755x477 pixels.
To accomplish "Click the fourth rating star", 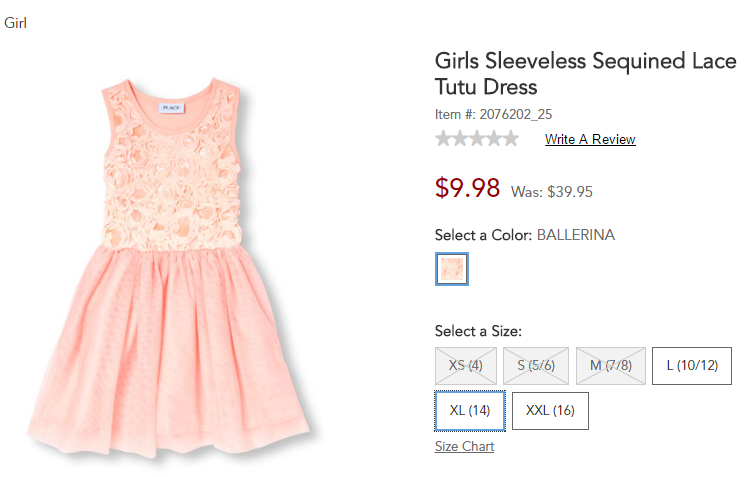I will [x=494, y=139].
